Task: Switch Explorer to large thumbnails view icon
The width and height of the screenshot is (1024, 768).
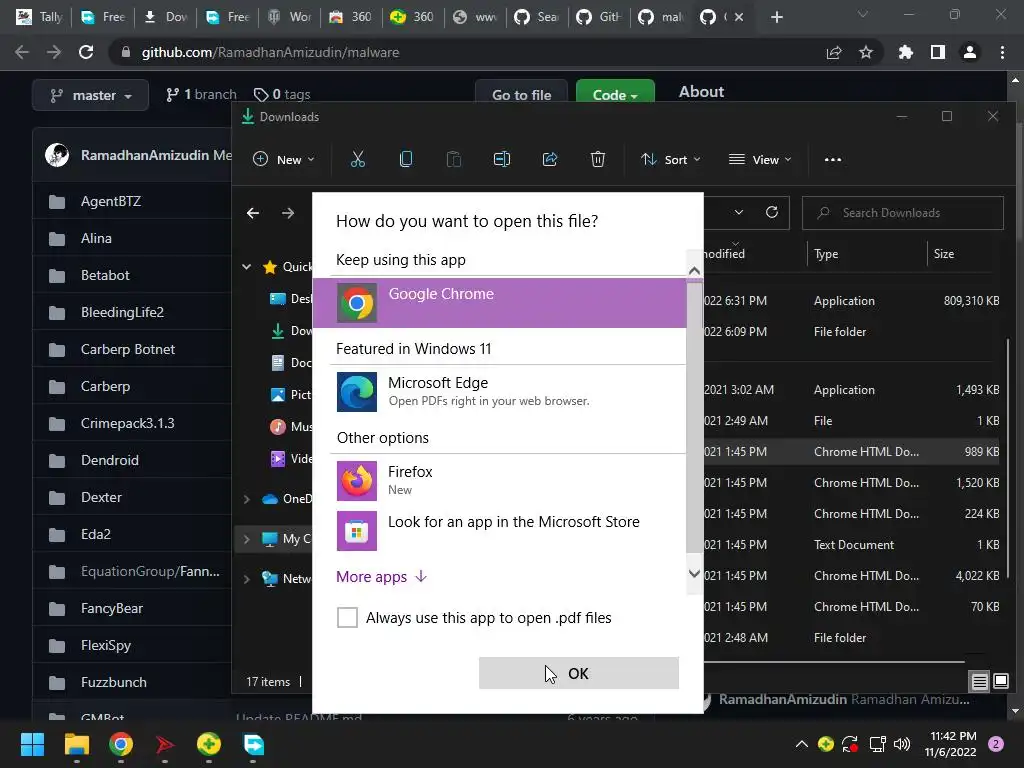Action: pyautogui.click(x=1000, y=681)
